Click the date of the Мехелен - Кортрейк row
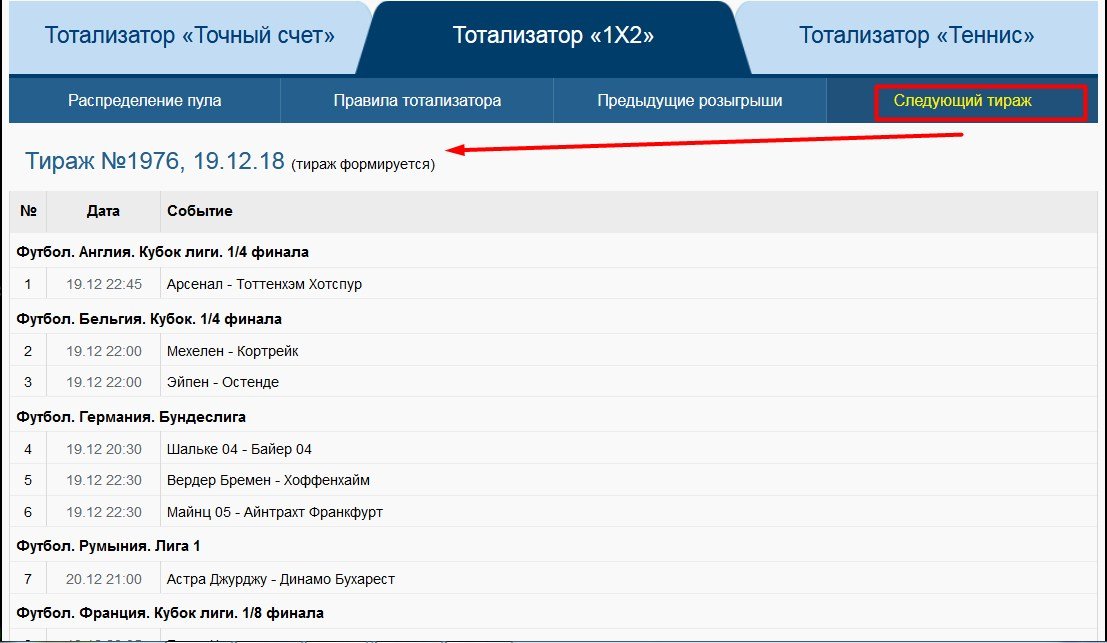This screenshot has height=643, width=1107. pos(104,351)
